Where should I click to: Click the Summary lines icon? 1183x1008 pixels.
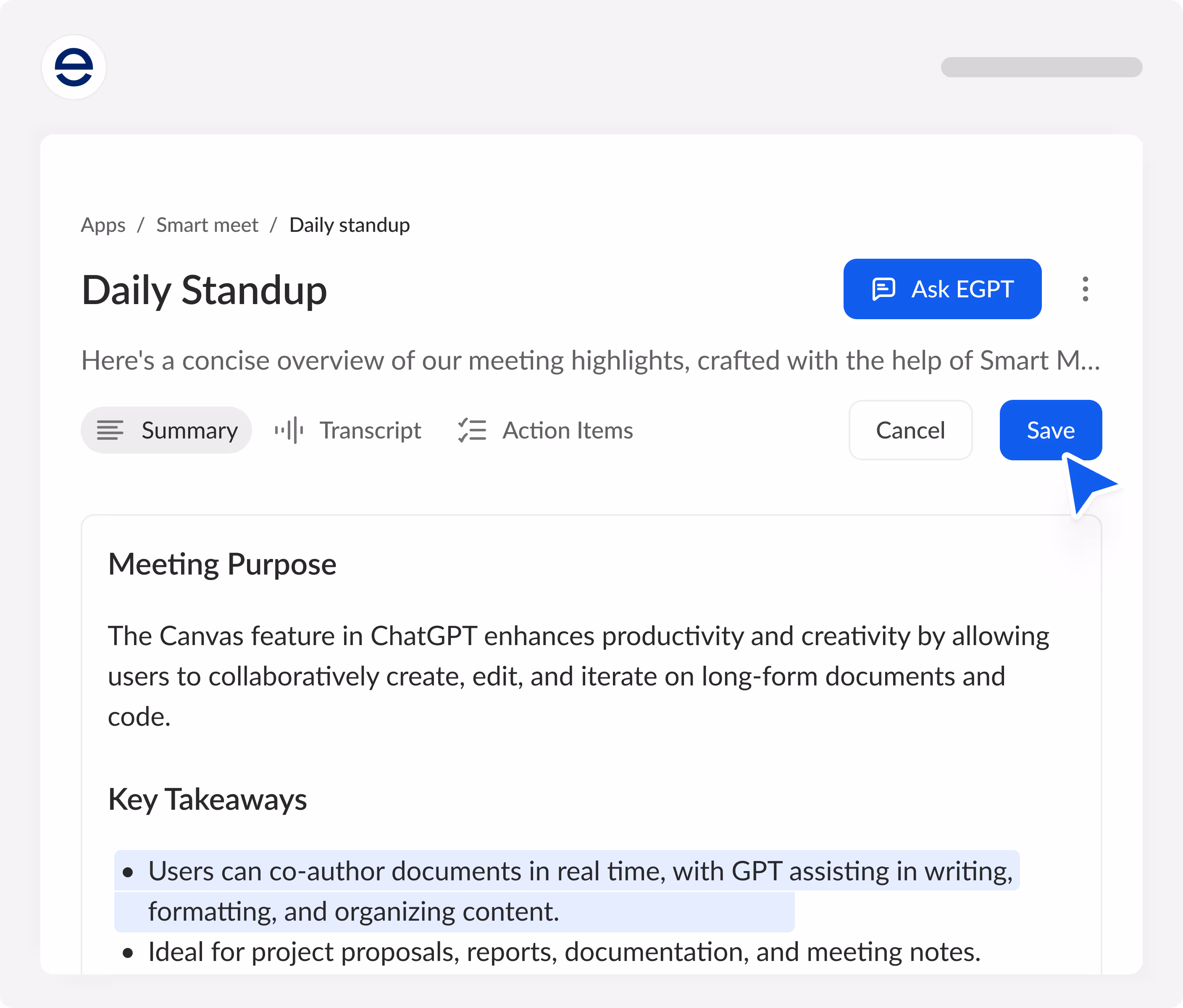coord(110,430)
